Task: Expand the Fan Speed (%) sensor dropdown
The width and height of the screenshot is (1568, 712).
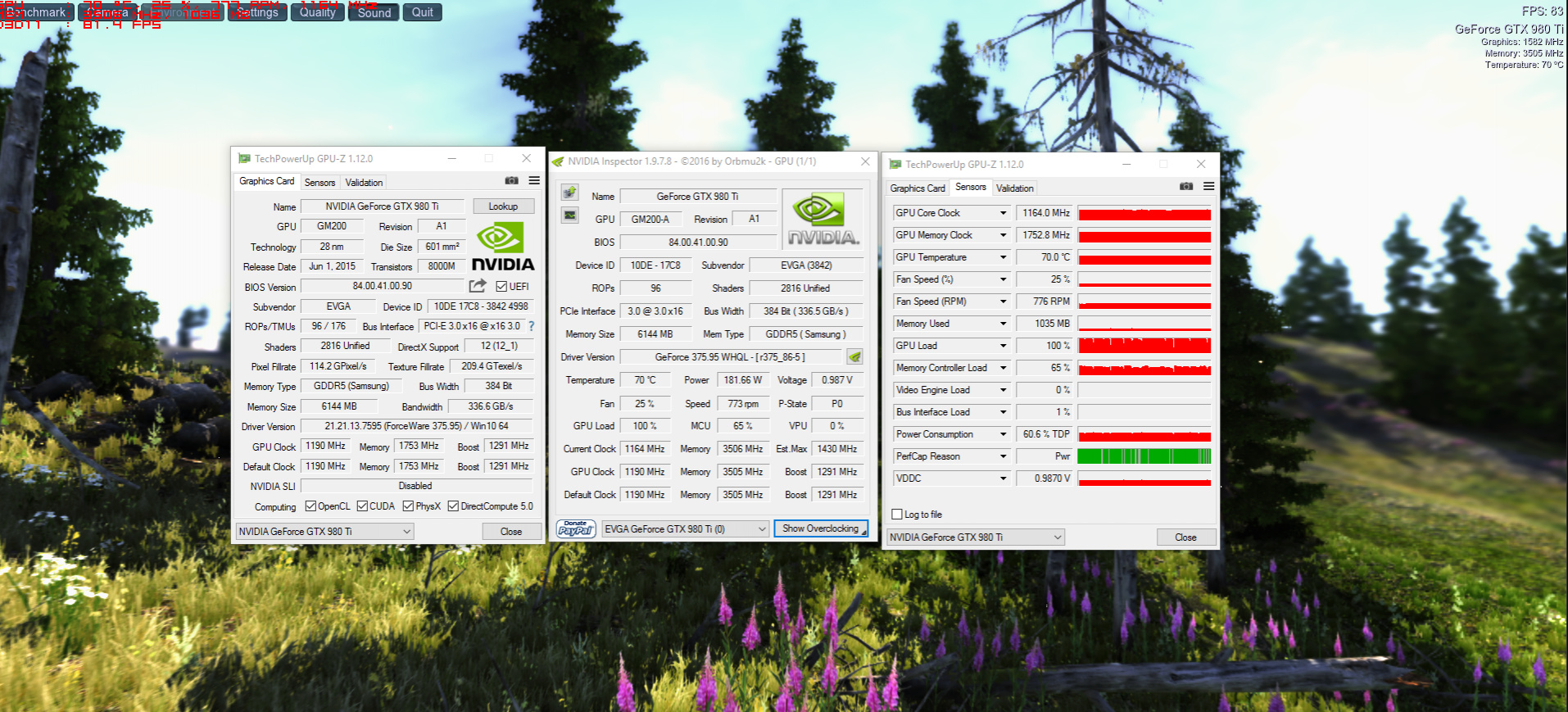Action: (1003, 279)
